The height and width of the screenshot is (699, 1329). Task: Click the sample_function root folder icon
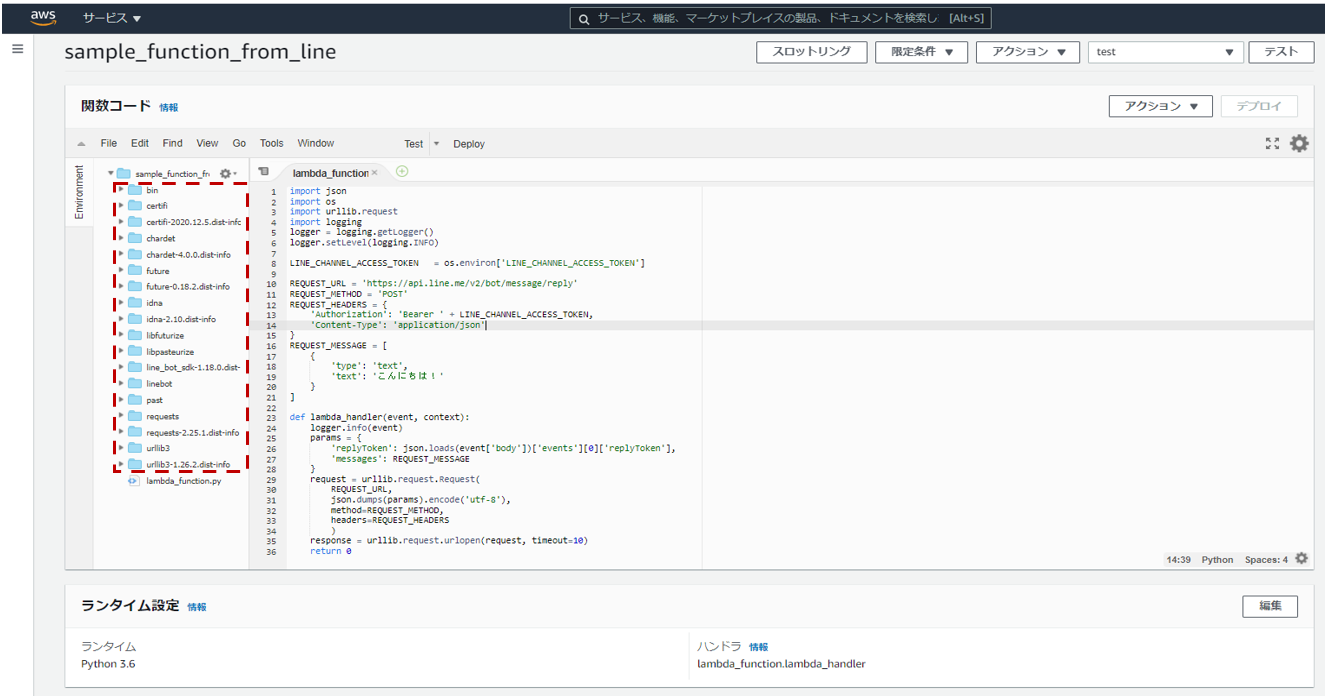click(124, 173)
